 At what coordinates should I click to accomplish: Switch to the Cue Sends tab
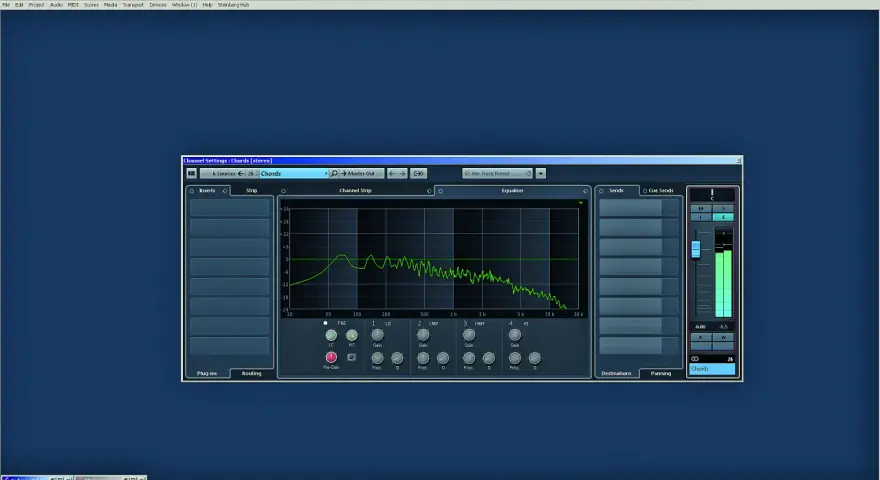point(661,190)
